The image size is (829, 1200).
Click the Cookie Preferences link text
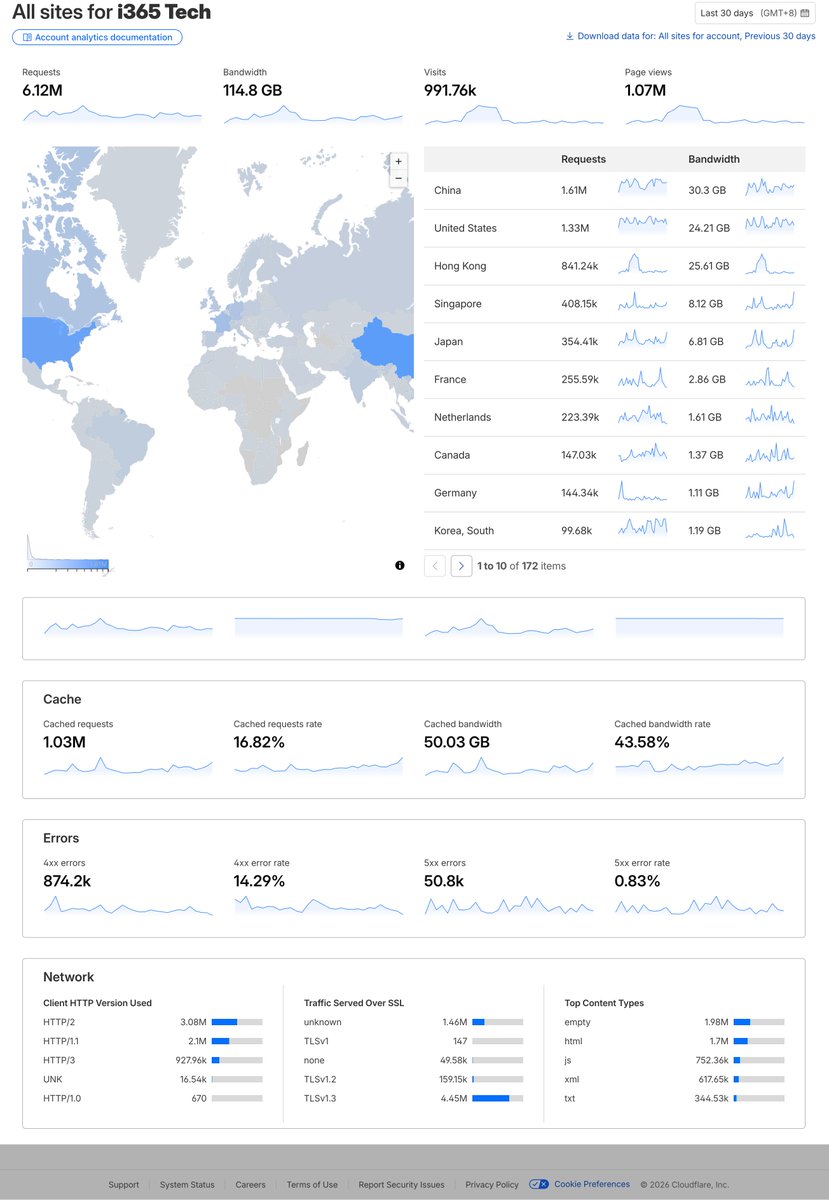592,1184
